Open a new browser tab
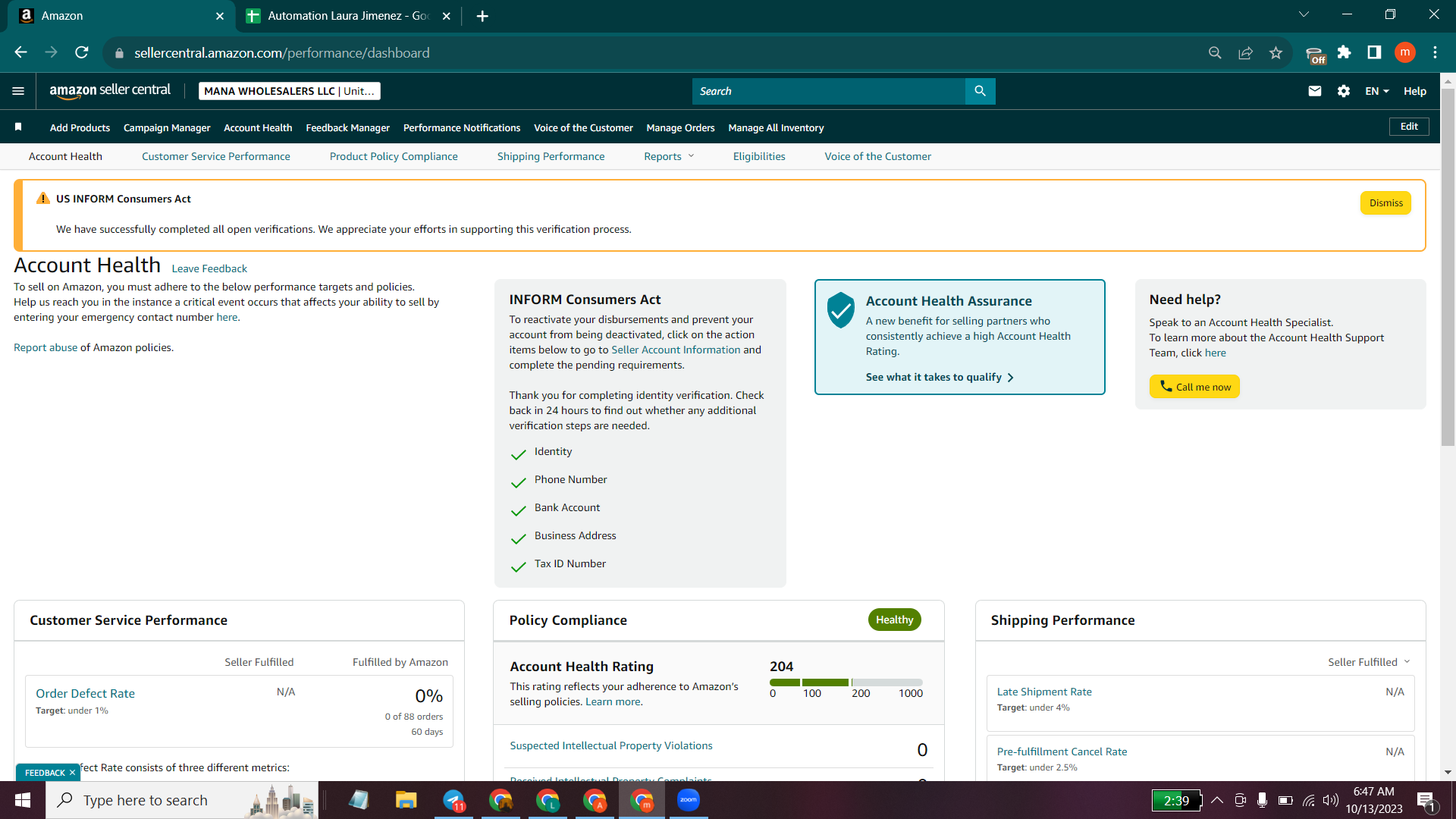The height and width of the screenshot is (819, 1456). pos(482,16)
